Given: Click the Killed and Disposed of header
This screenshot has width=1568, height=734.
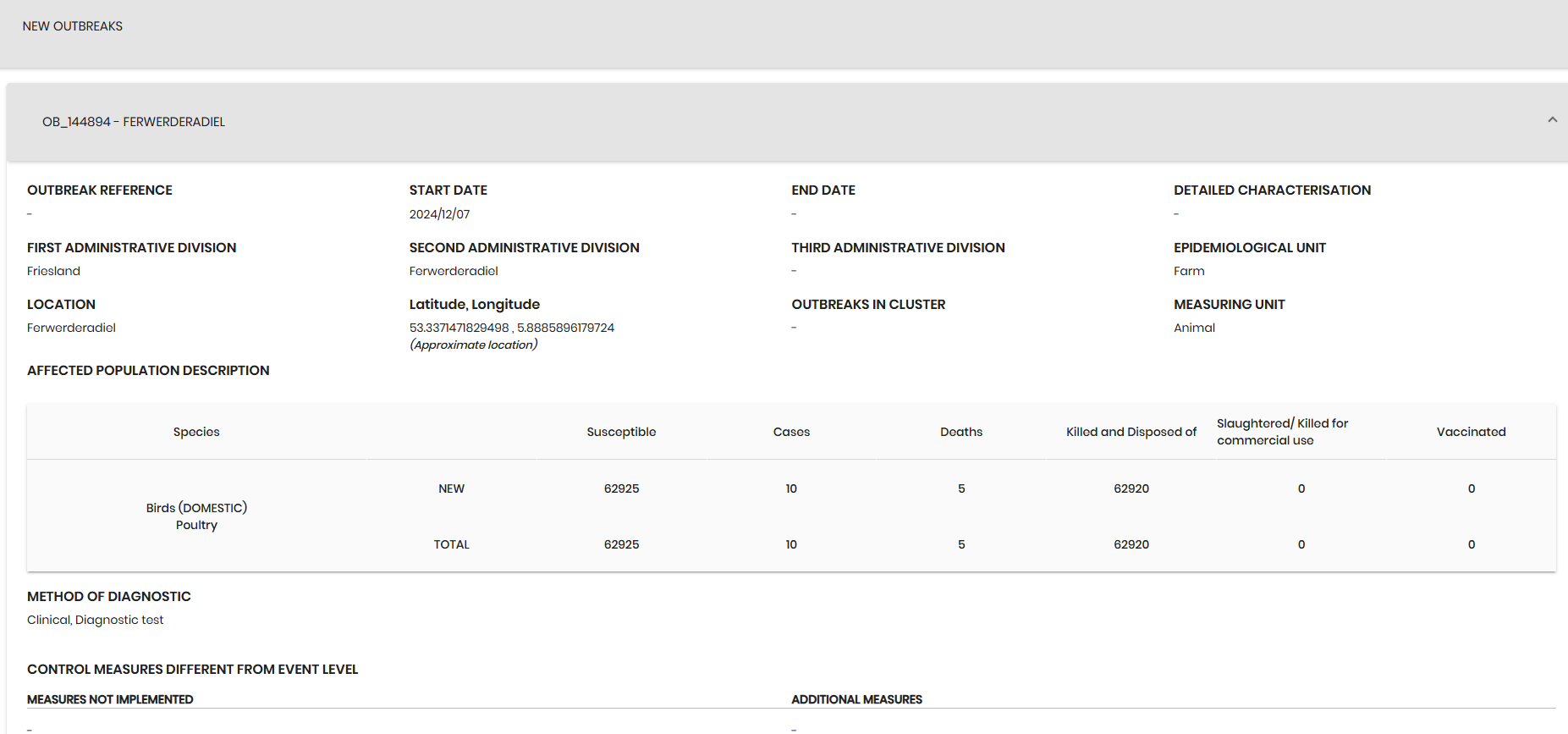Looking at the screenshot, I should coord(1131,432).
